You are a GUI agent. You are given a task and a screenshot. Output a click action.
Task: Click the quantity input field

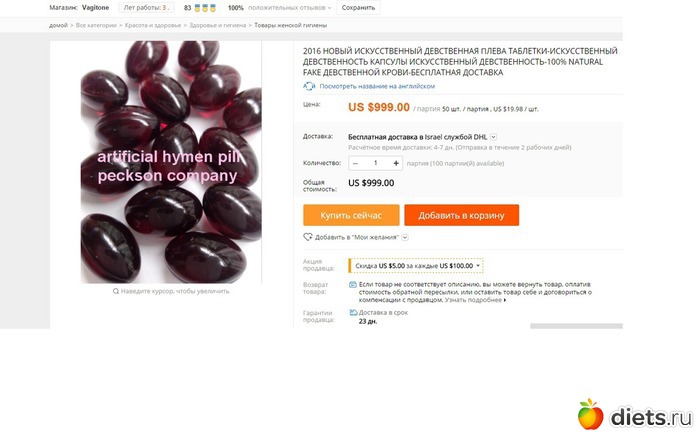coord(375,163)
